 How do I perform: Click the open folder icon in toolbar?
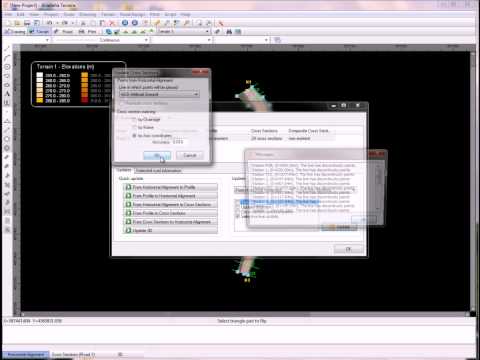coord(17,23)
